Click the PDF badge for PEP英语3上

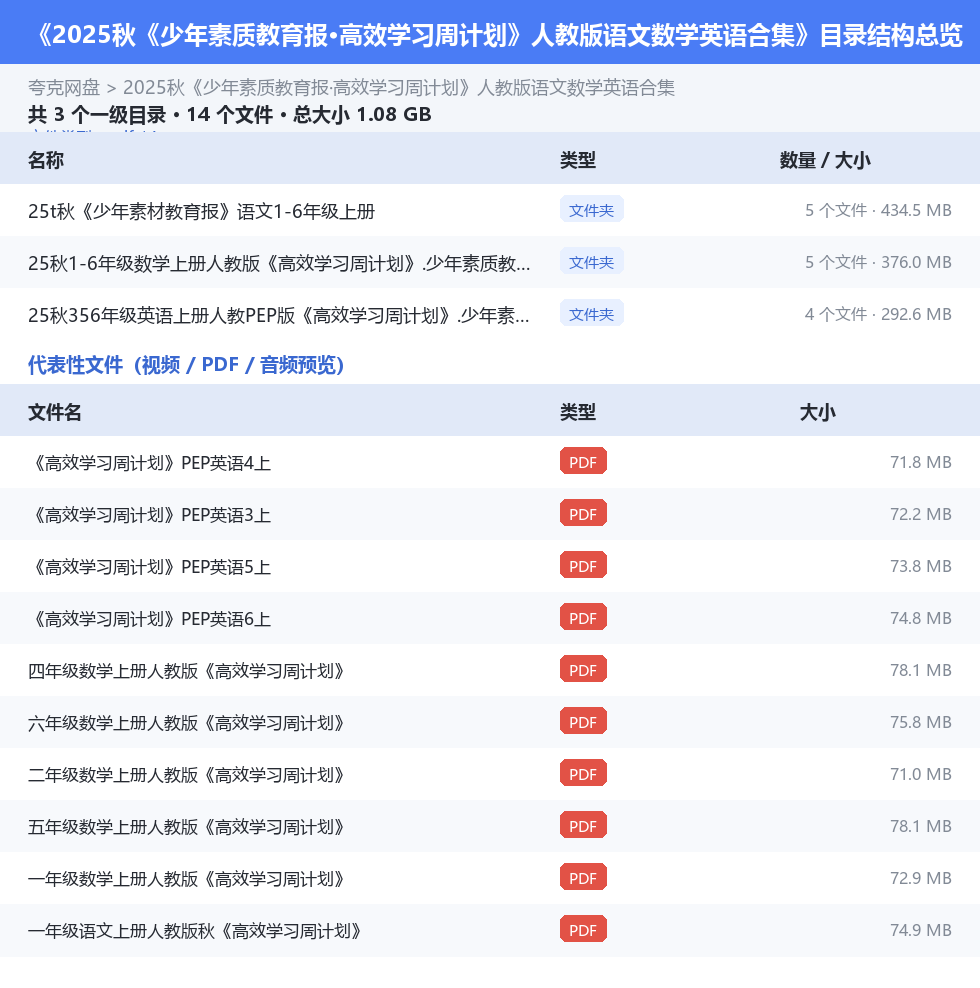pyautogui.click(x=583, y=514)
